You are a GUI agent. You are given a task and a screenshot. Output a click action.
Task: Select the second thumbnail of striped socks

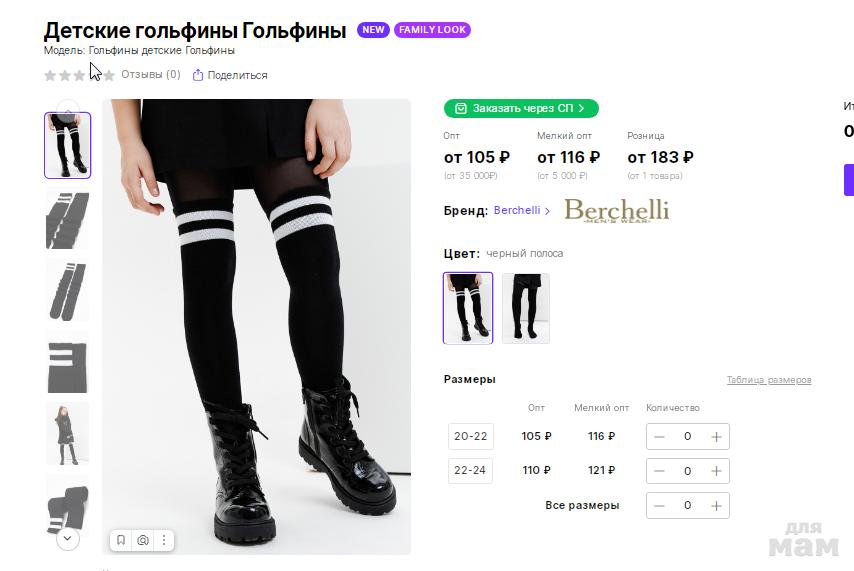click(67, 219)
